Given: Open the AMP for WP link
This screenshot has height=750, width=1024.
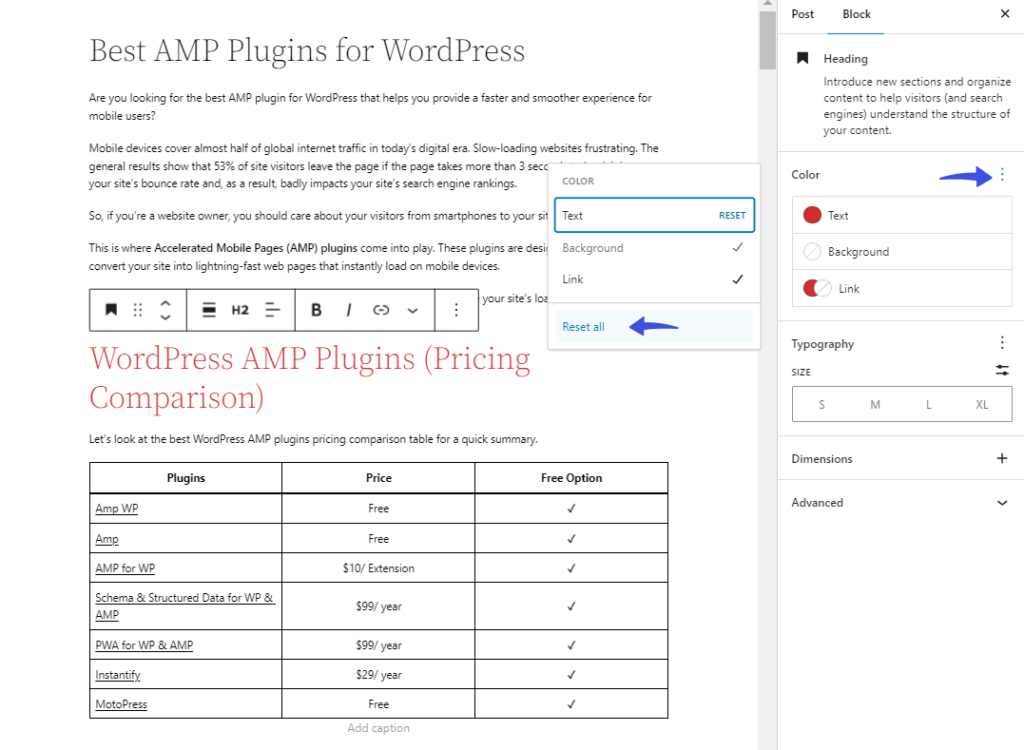Looking at the screenshot, I should 125,568.
